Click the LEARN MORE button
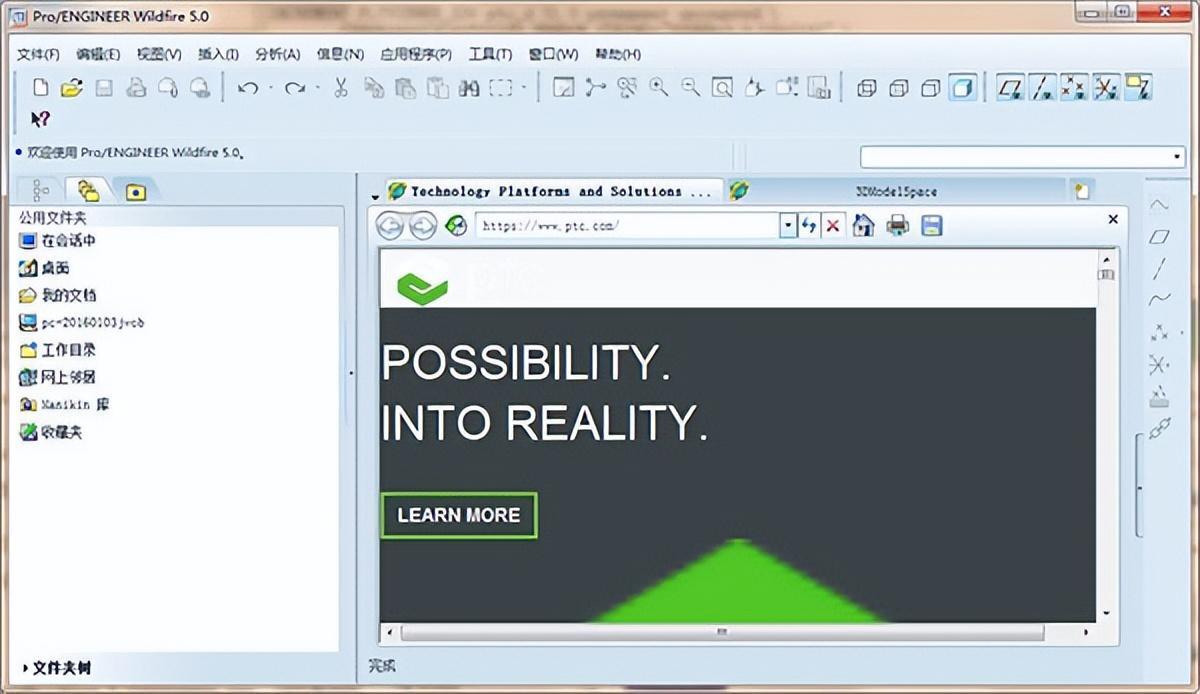Image resolution: width=1200 pixels, height=694 pixels. pos(459,515)
